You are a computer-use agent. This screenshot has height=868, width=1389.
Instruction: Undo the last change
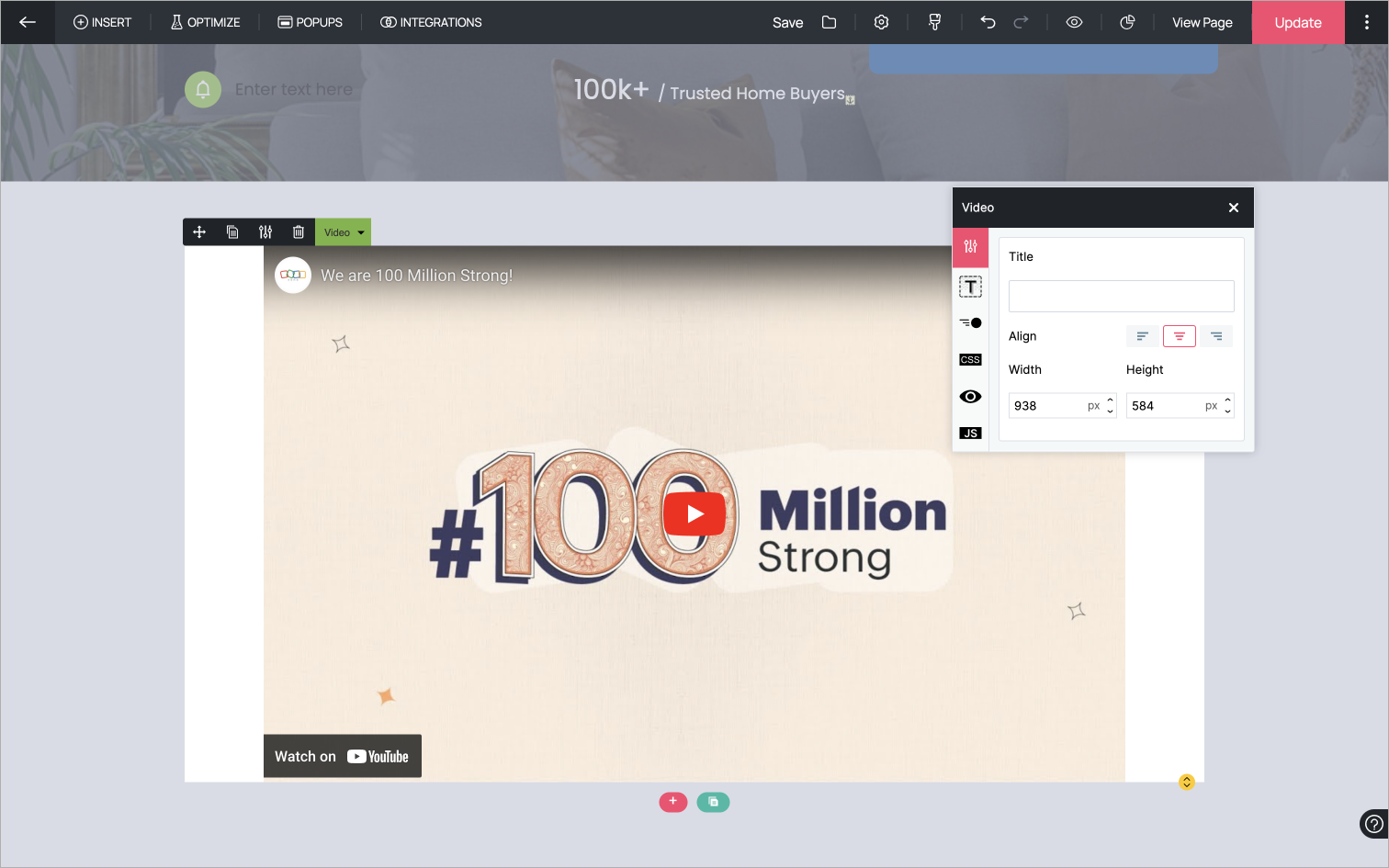click(x=988, y=22)
